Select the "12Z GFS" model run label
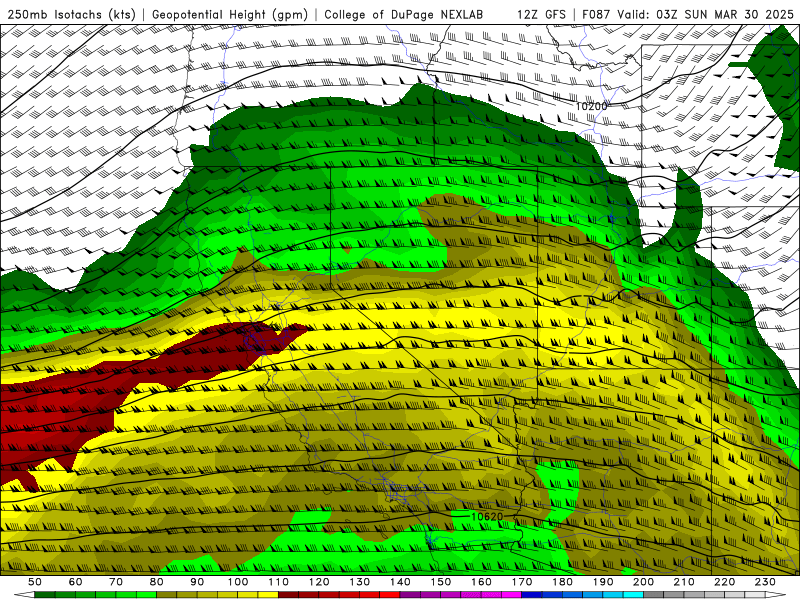Viewport: 800px width, 600px height. tap(541, 14)
